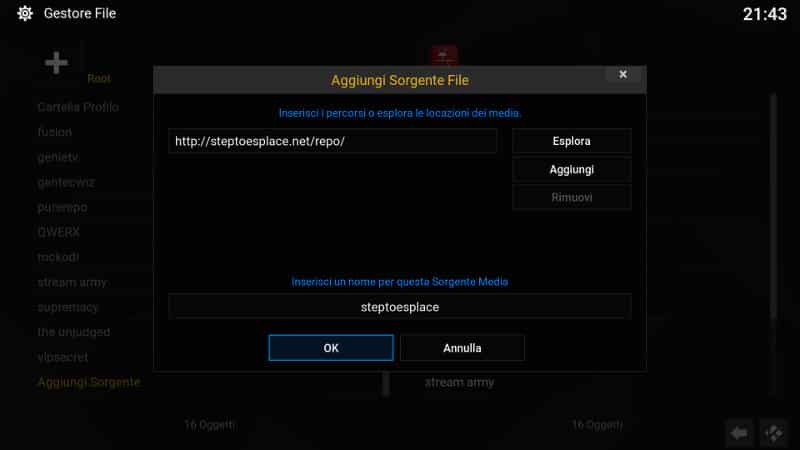
Task: Select Aggiungi Sorgente in left list
Action: point(89,382)
